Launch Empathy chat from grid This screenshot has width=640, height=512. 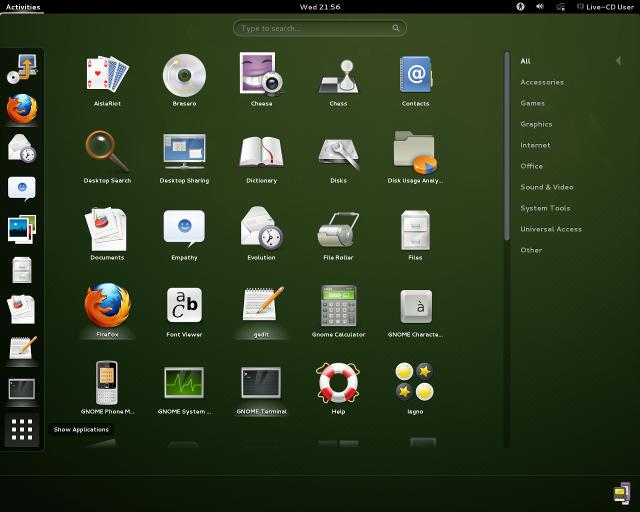(184, 234)
